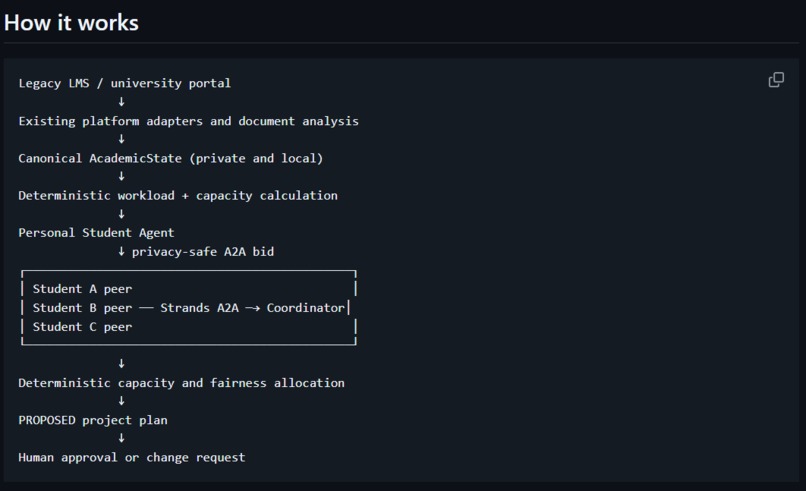This screenshot has height=491, width=806.
Task: Copy the code block contents
Action: click(x=776, y=80)
